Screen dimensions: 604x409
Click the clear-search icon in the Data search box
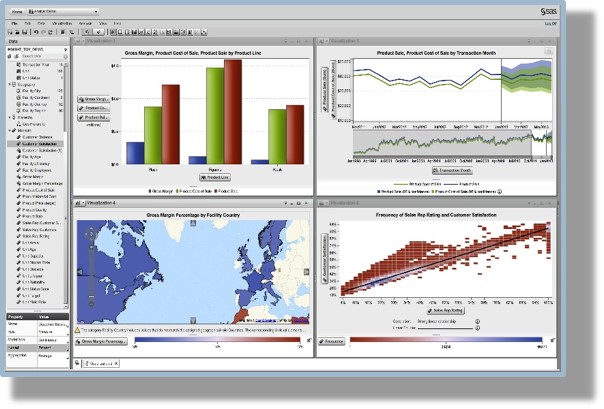tap(65, 56)
